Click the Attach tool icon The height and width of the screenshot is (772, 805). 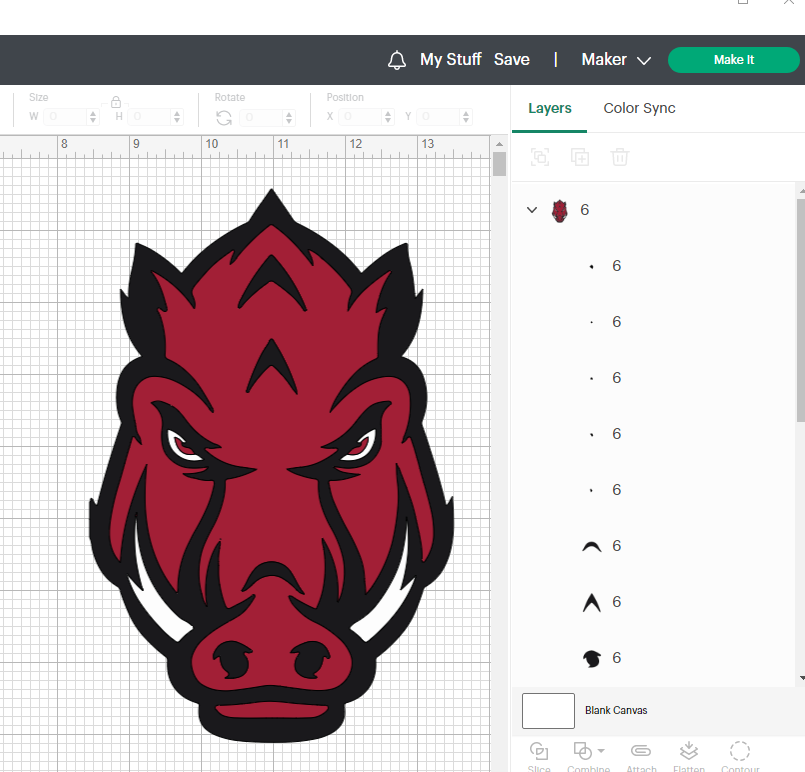coord(641,751)
